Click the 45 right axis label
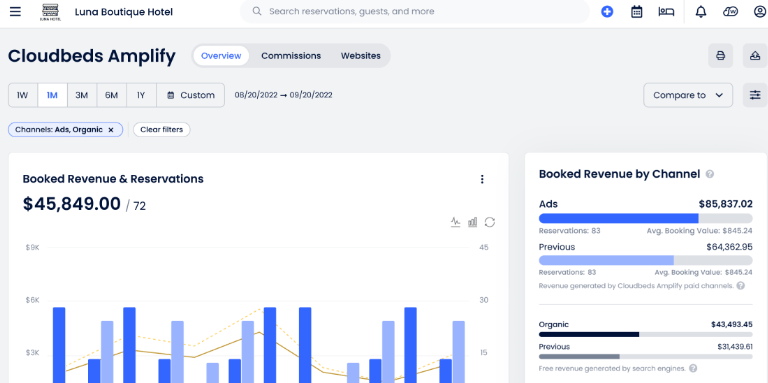 pyautogui.click(x=484, y=247)
